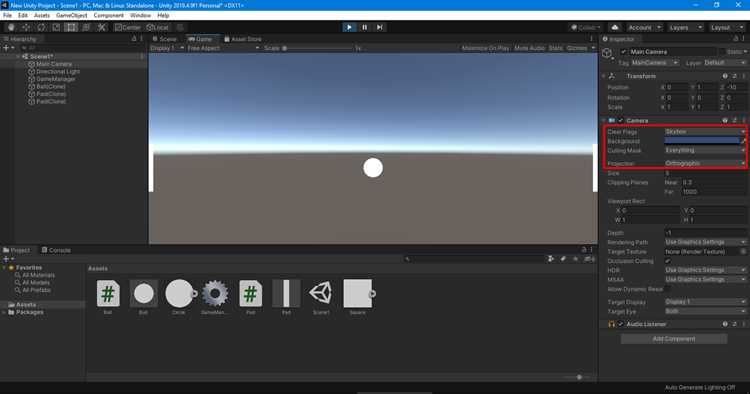The width and height of the screenshot is (750, 394).
Task: Open the Layer Default dropdown
Action: tap(725, 63)
